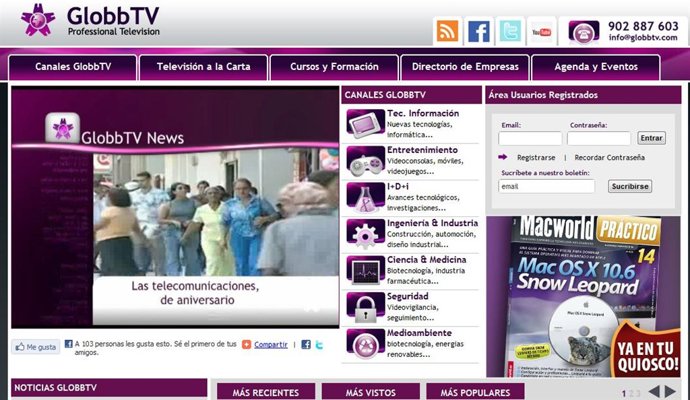Image resolution: width=690 pixels, height=400 pixels.
Task: Click the Twitter bird icon in header
Action: point(511,31)
